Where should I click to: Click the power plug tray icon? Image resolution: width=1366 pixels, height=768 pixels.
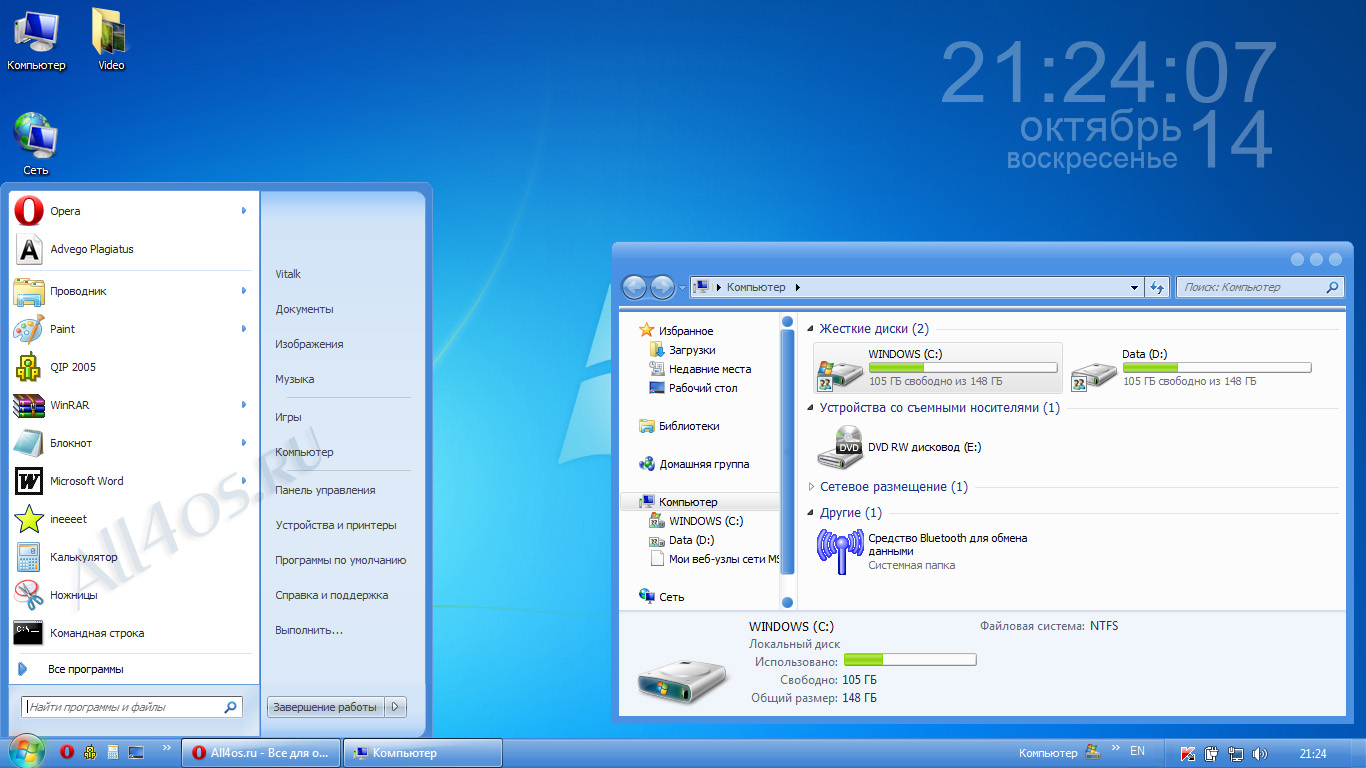point(1211,754)
